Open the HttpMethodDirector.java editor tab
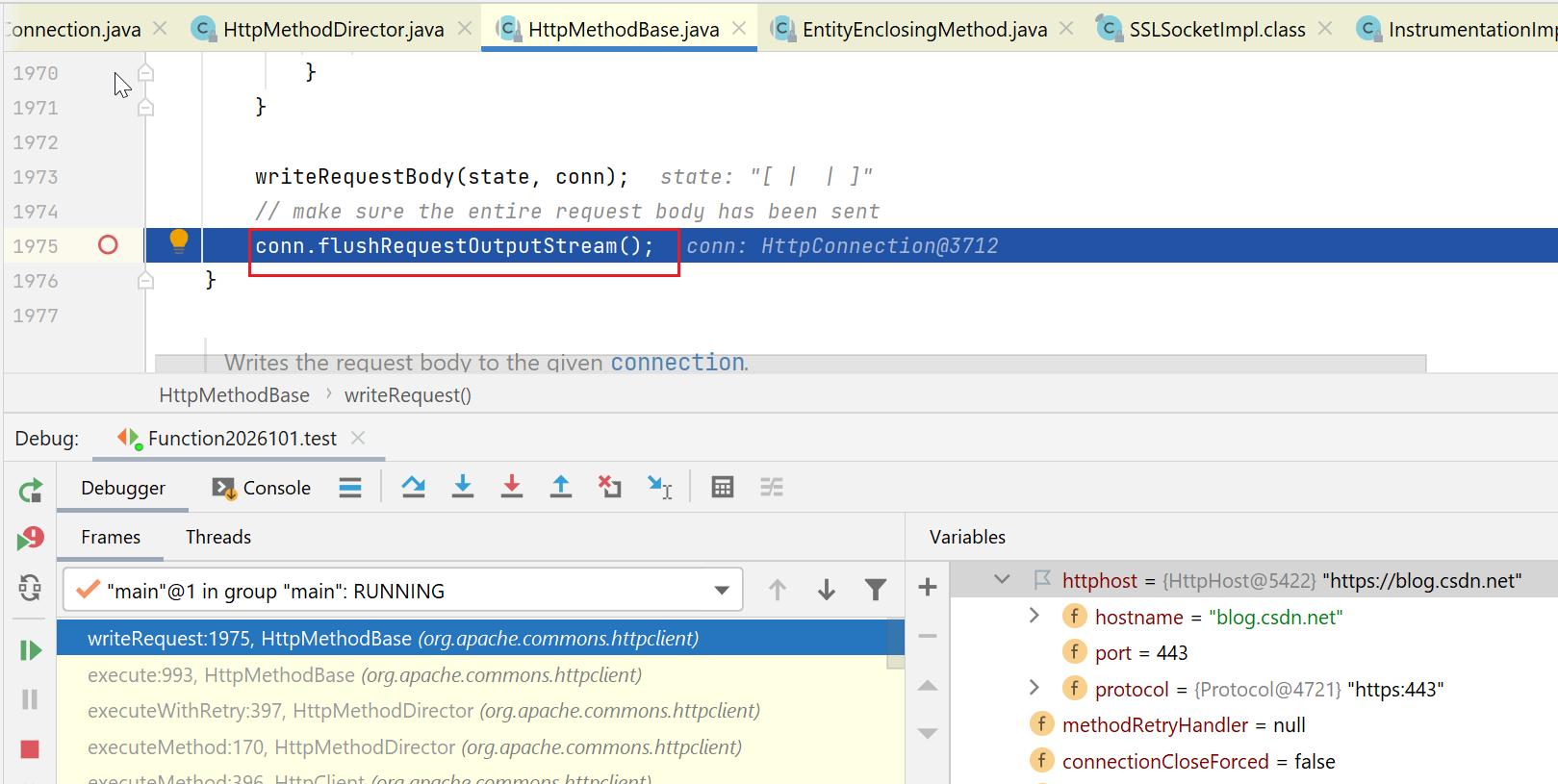This screenshot has width=1558, height=784. pos(333,29)
